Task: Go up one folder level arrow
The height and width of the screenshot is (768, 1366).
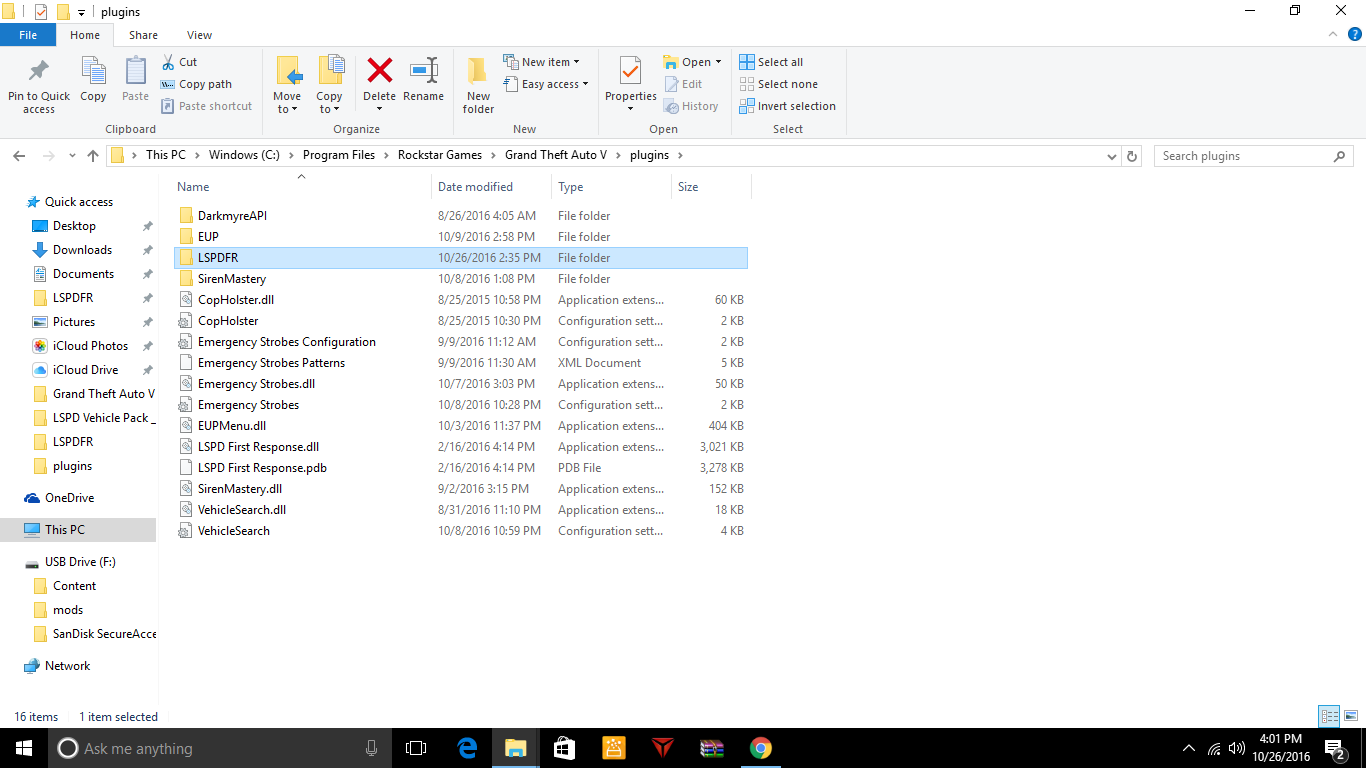Action: point(93,156)
